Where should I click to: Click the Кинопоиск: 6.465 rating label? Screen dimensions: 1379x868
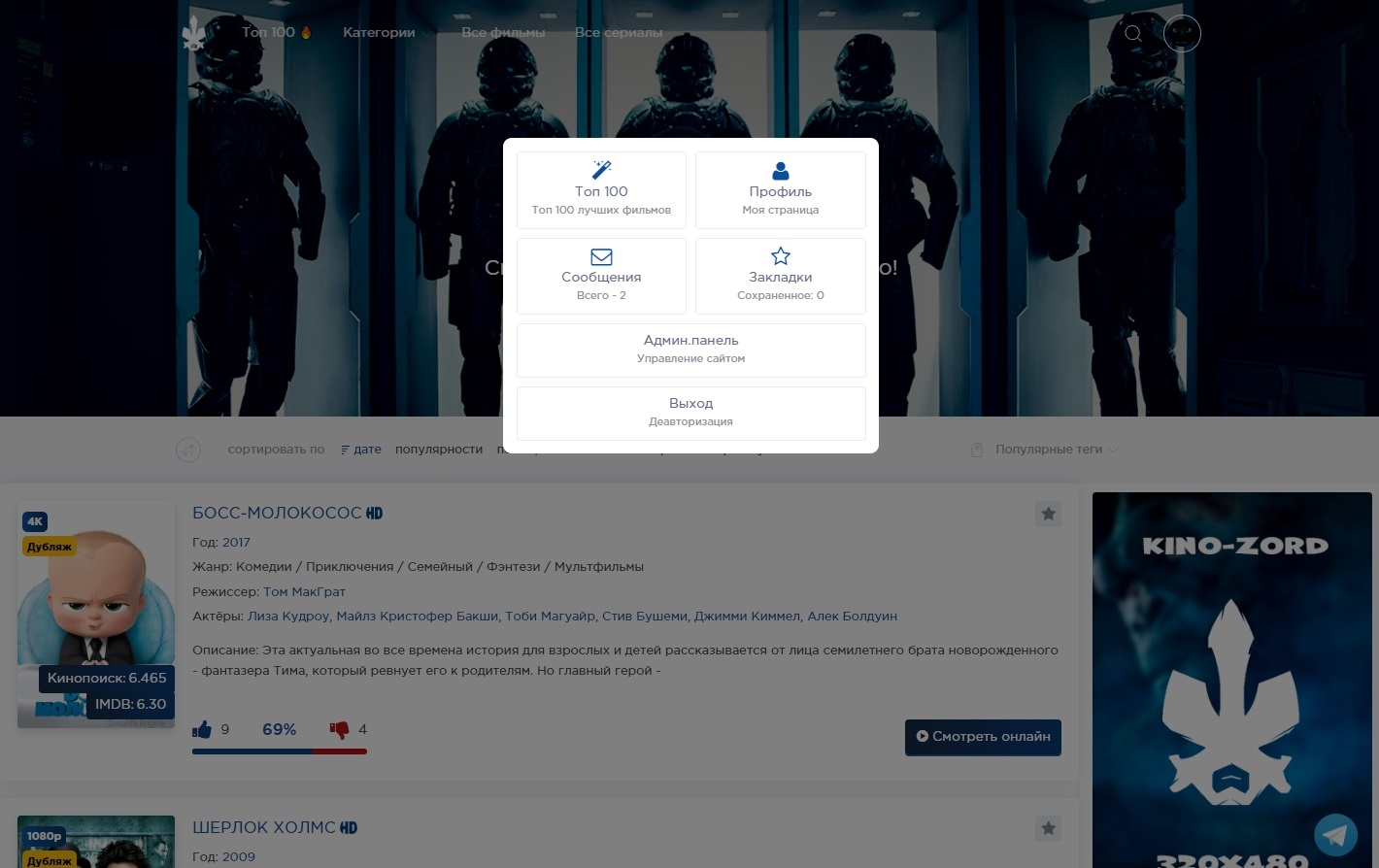107,678
